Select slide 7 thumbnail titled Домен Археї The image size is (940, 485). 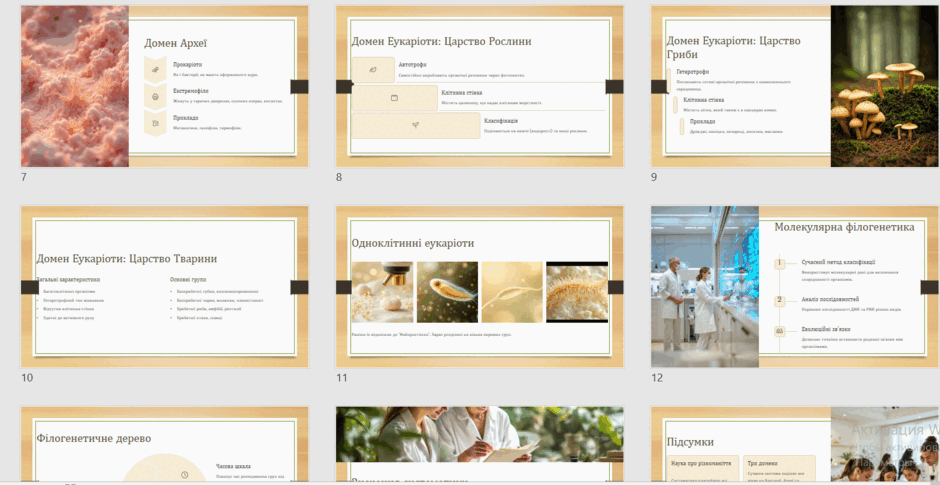165,86
